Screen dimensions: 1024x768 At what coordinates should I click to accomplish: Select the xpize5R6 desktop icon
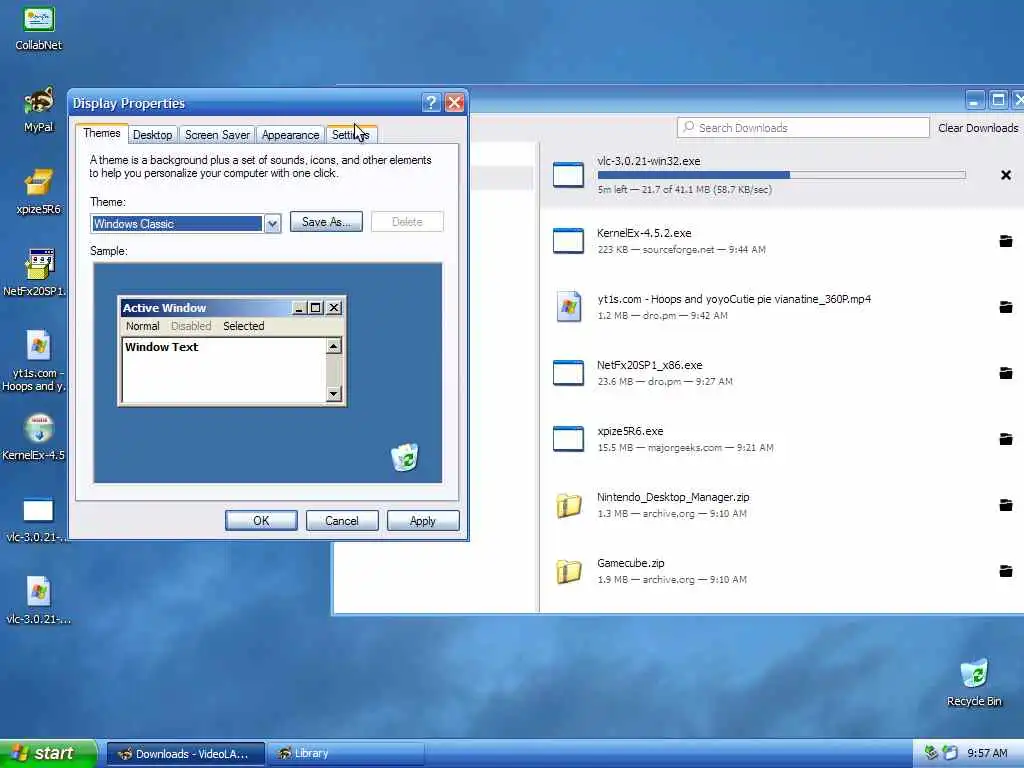point(39,192)
